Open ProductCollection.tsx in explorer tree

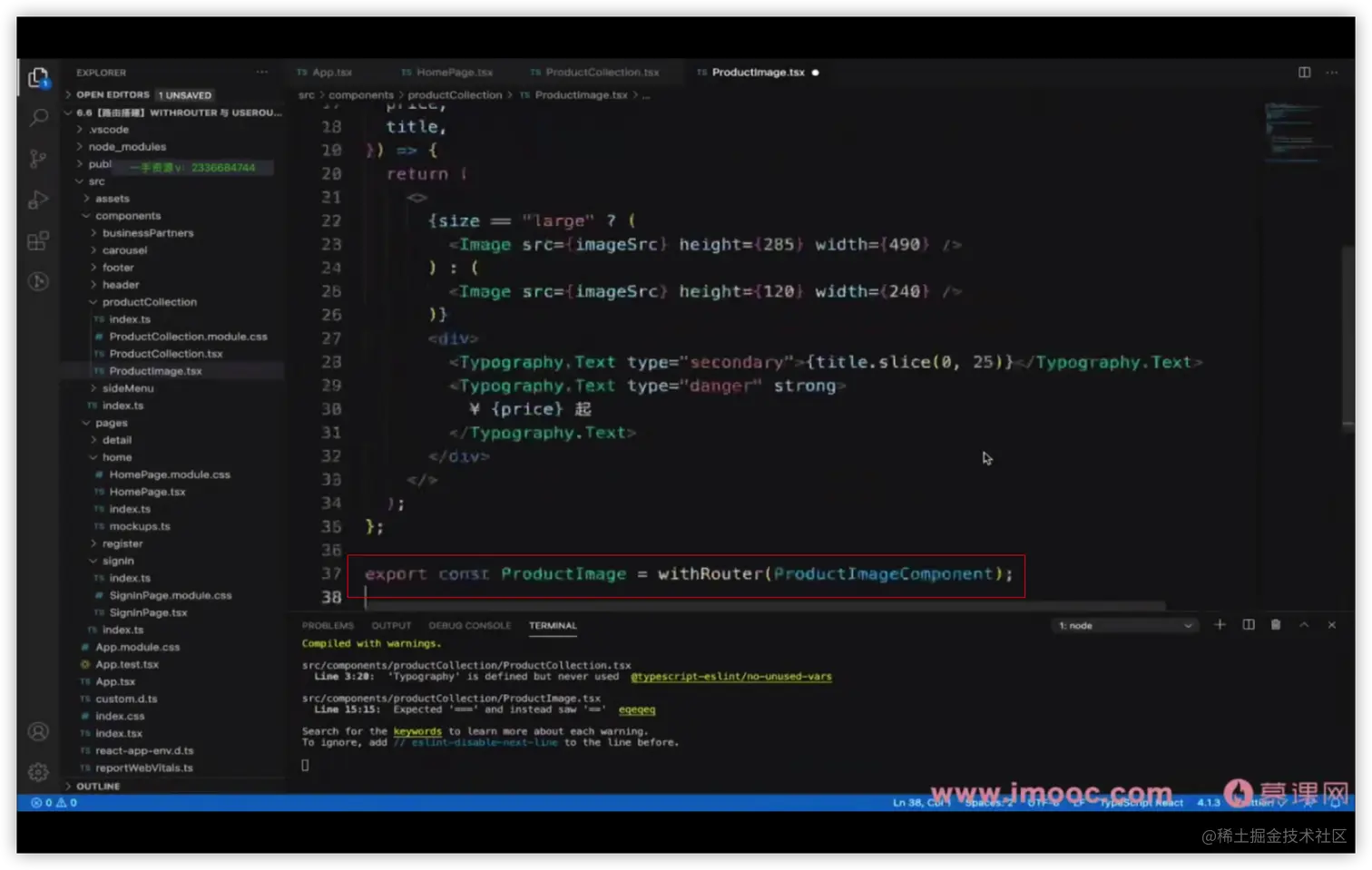click(x=166, y=354)
